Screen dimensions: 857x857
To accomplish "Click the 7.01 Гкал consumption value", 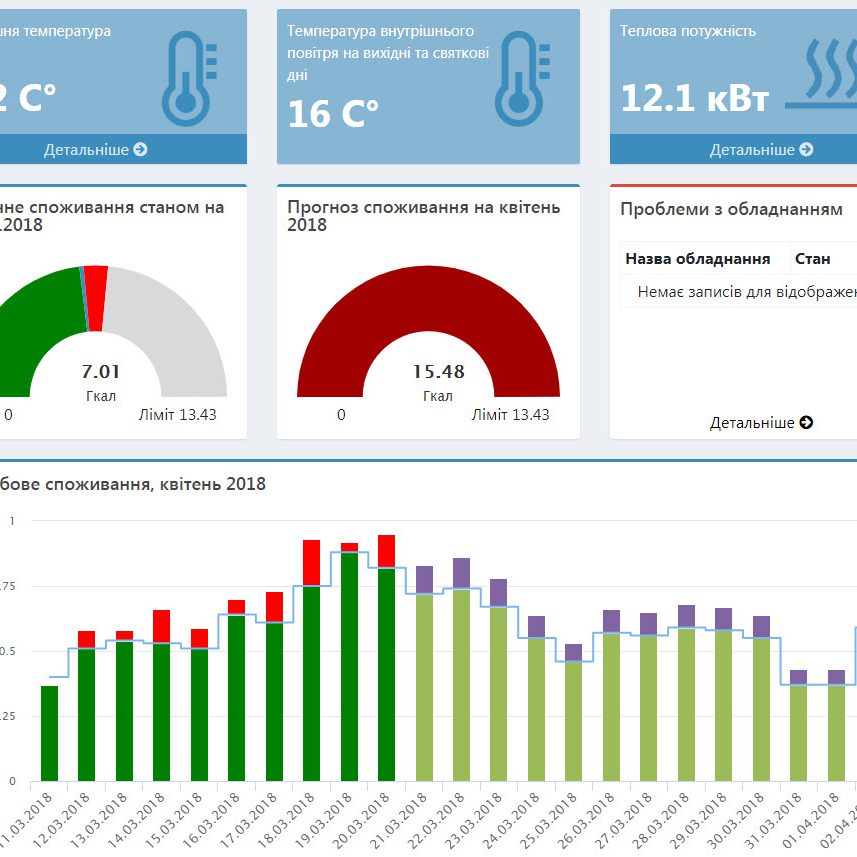I will click(x=100, y=371).
